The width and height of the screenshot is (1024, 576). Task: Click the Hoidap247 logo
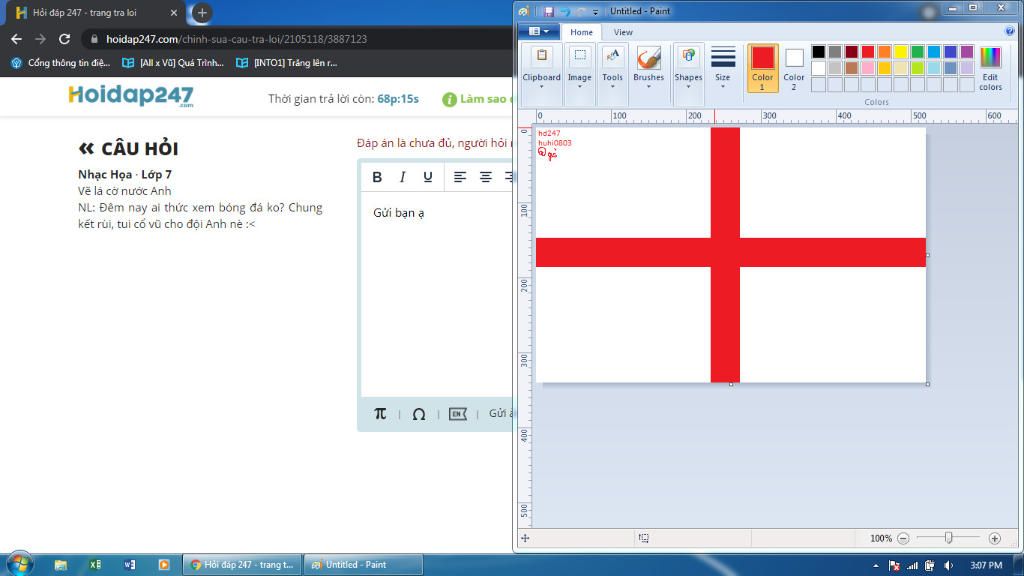point(131,95)
